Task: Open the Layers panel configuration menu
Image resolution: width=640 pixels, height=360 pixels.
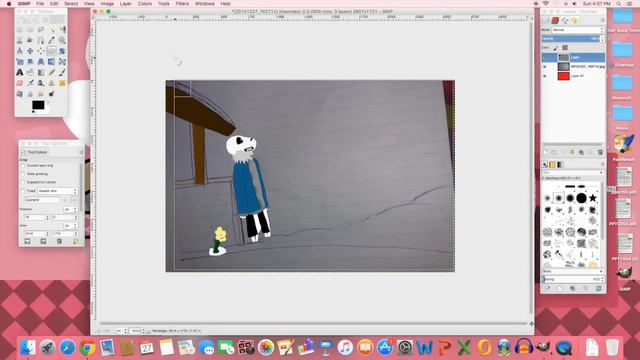Action: [x=602, y=20]
